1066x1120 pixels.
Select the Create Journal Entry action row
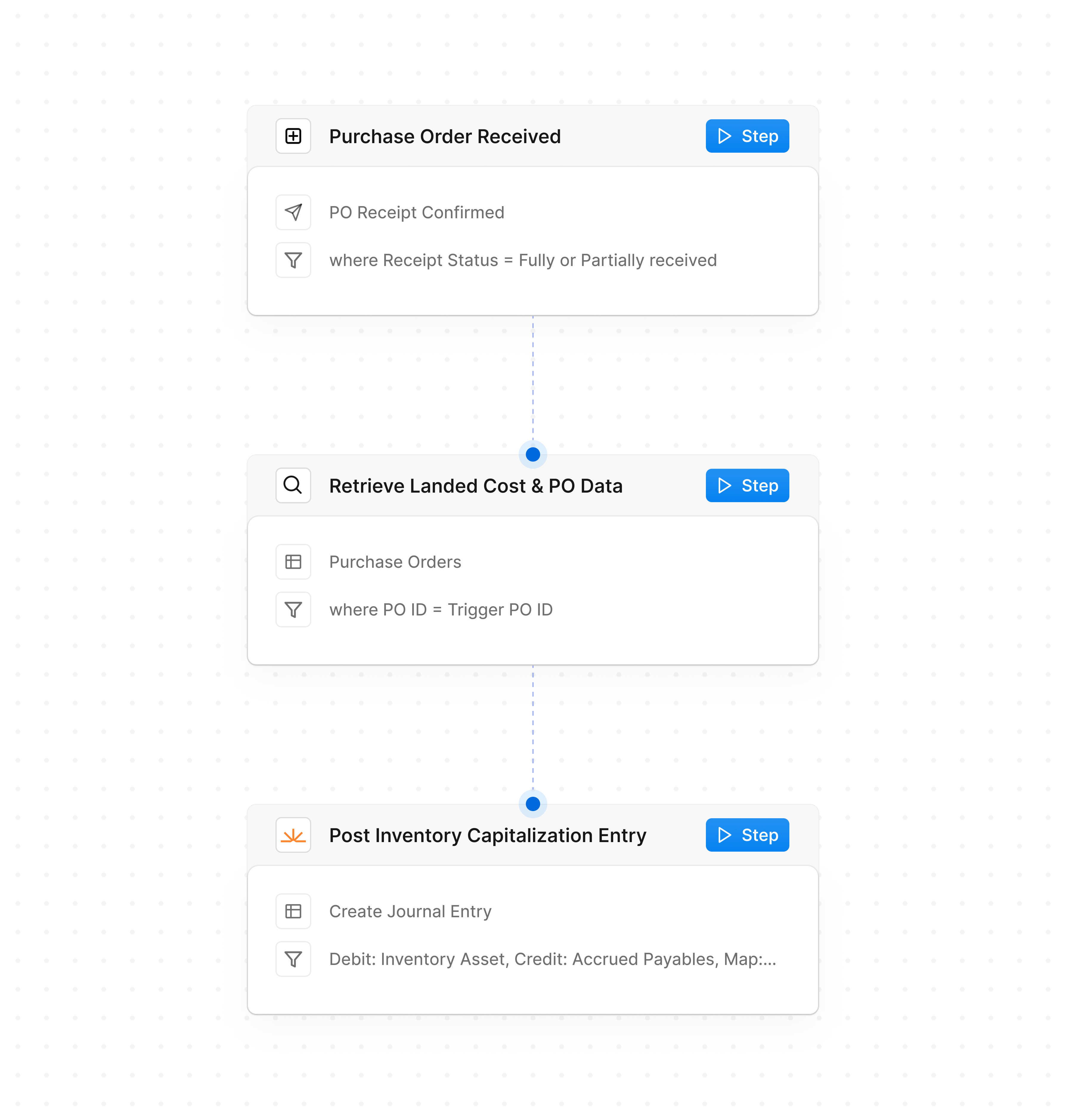point(410,911)
